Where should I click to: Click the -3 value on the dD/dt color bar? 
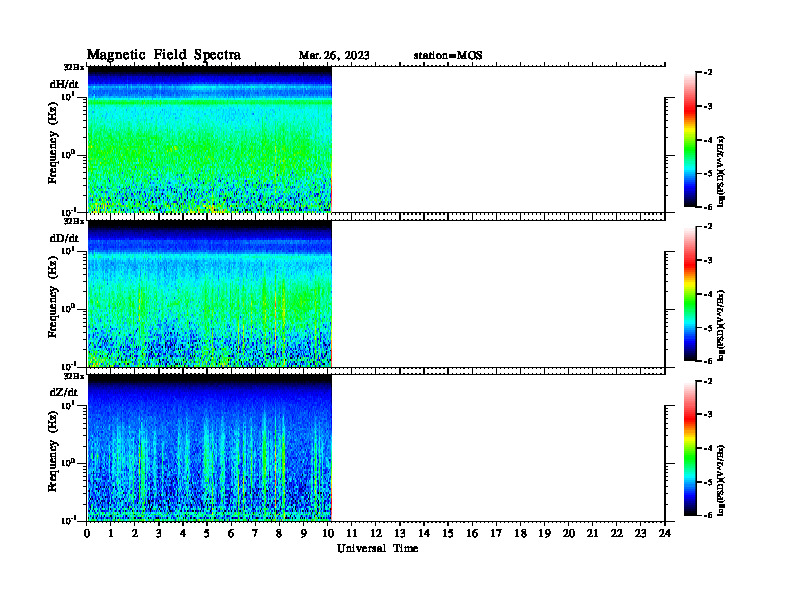coord(708,261)
